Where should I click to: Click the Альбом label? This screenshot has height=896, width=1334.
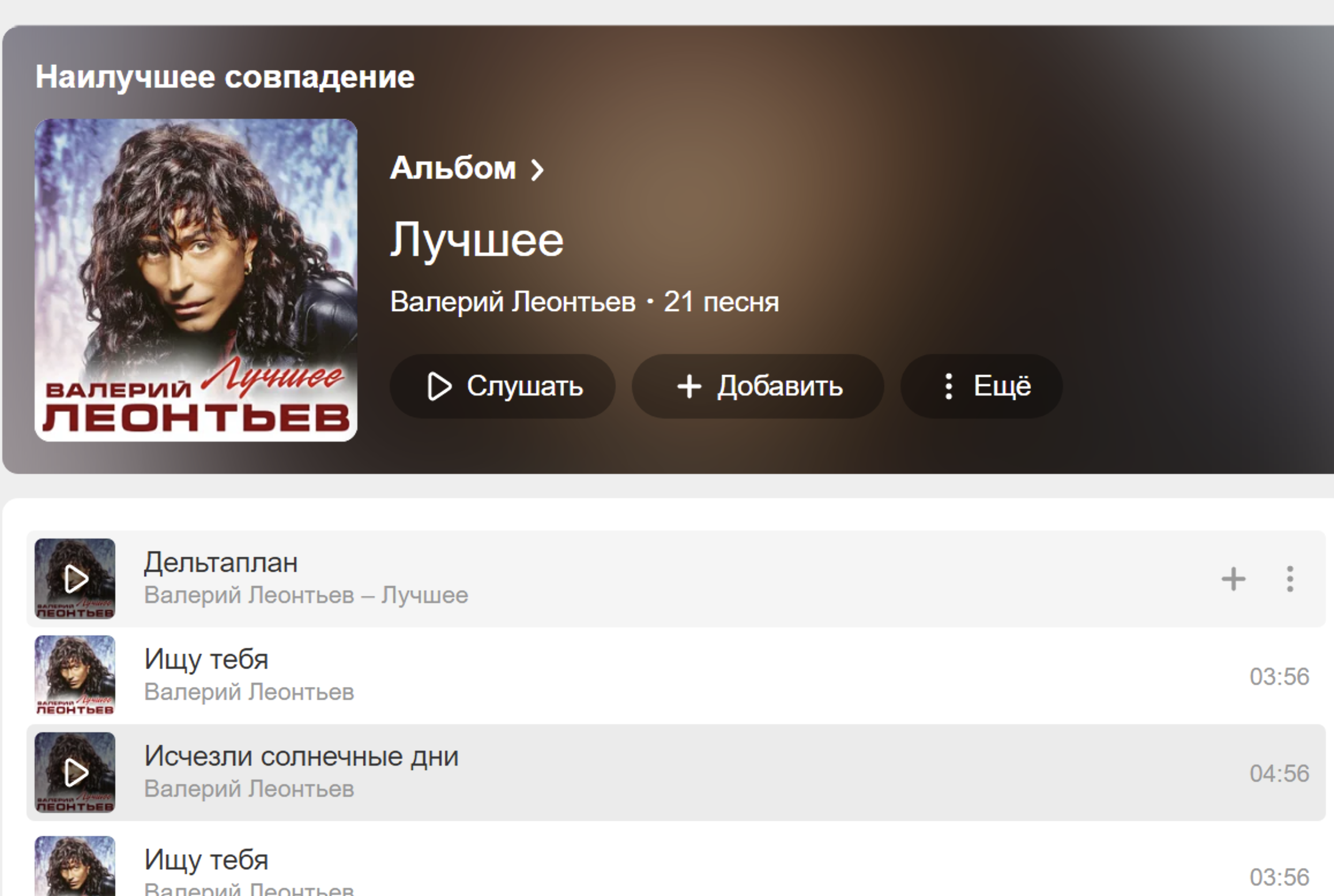click(x=453, y=168)
